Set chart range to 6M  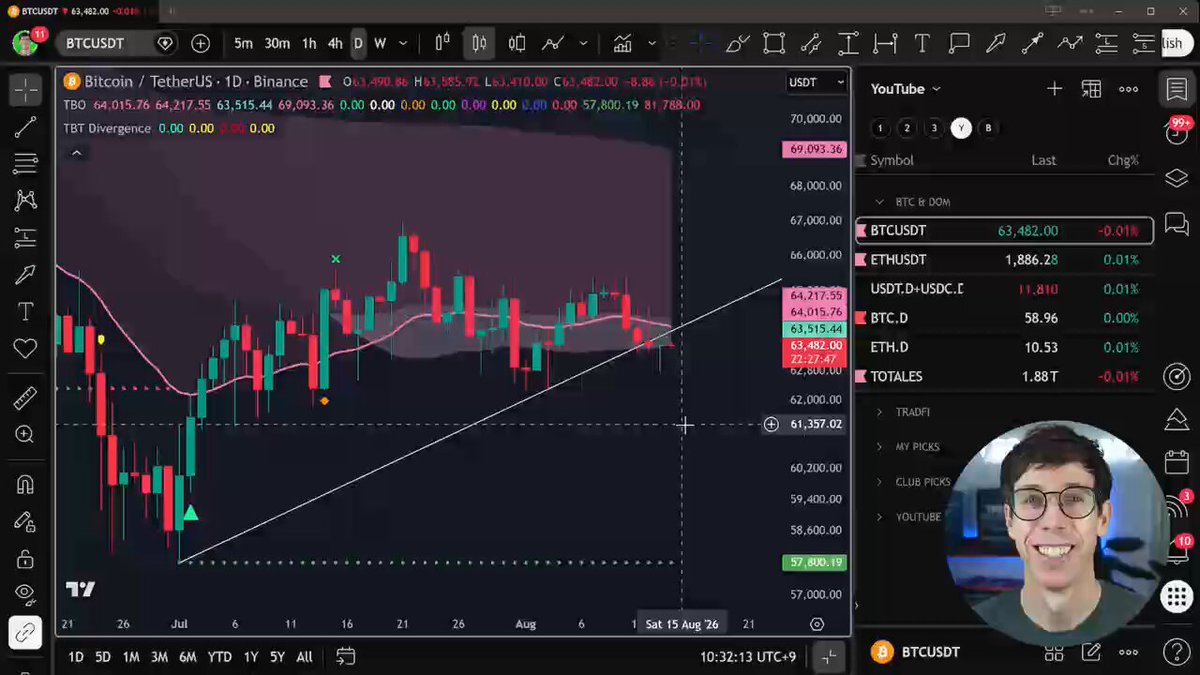point(187,657)
